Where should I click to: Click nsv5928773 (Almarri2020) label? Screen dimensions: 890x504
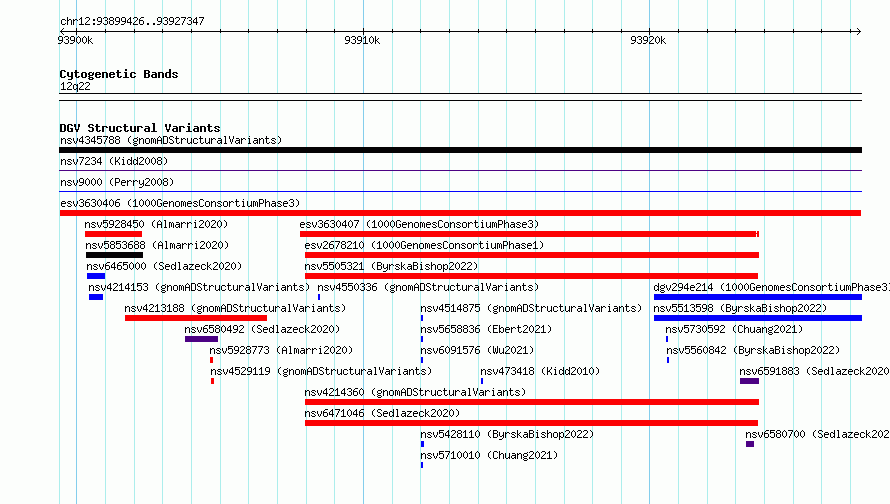[281, 350]
